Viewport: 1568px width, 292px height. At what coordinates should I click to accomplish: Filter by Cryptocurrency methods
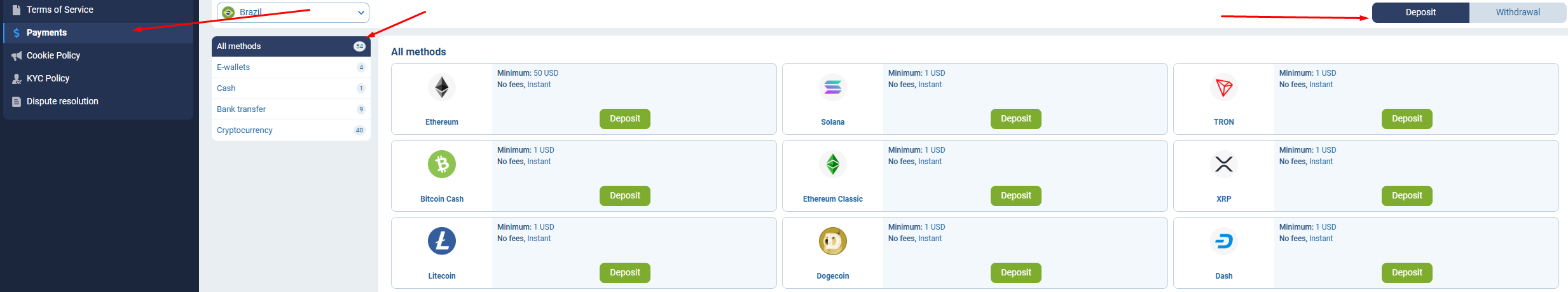291,130
